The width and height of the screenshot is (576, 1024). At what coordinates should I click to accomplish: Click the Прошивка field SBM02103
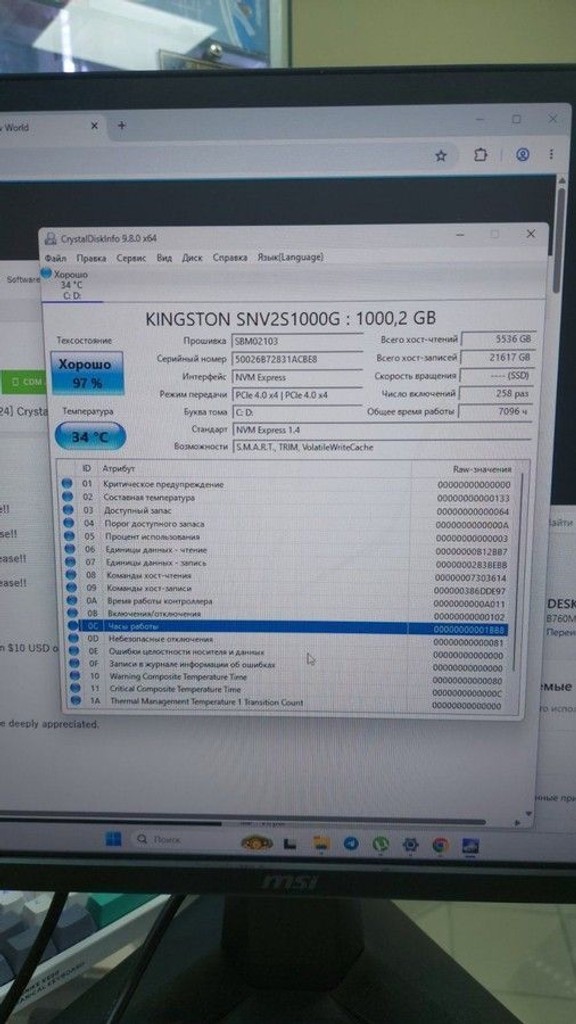[x=296, y=341]
